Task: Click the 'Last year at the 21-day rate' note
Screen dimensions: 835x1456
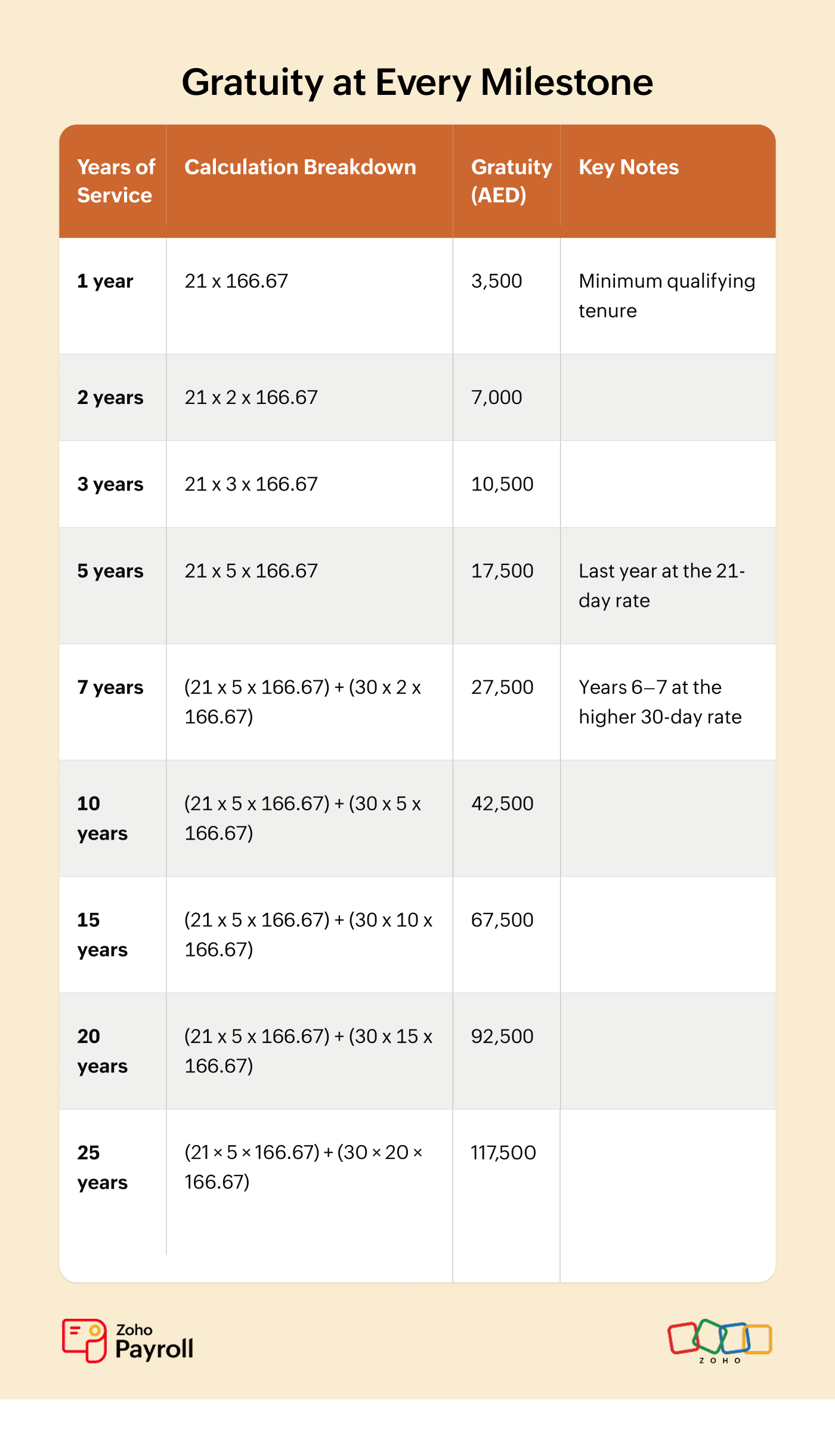Action: (661, 585)
